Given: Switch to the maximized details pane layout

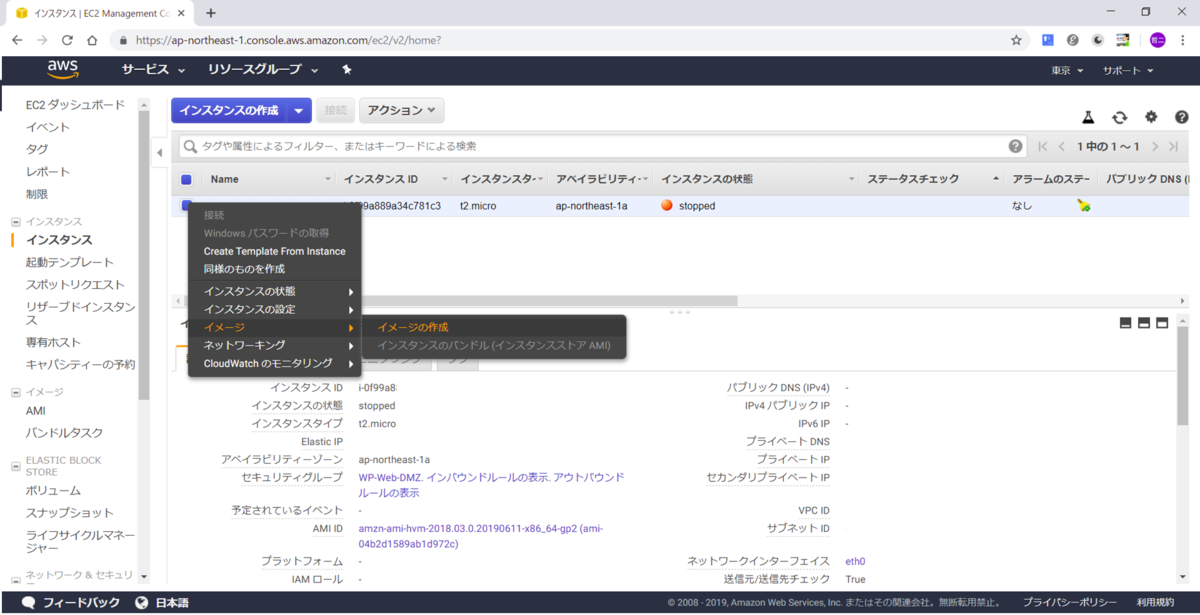Looking at the screenshot, I should [x=1162, y=323].
